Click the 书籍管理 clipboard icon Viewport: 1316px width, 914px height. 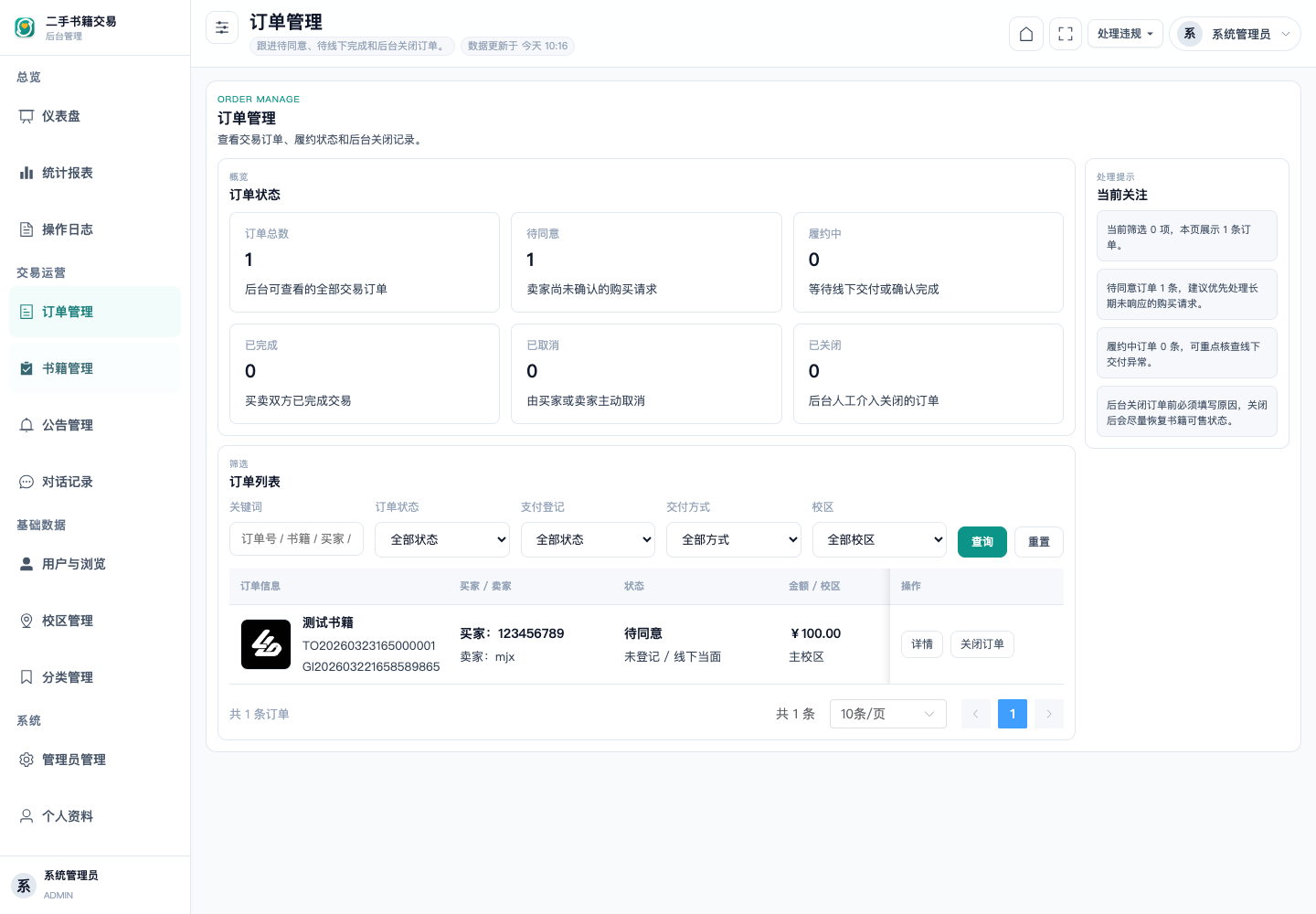(x=27, y=368)
